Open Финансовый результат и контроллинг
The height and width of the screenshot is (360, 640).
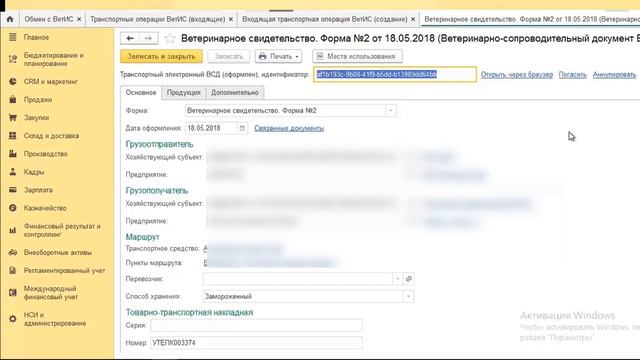click(x=62, y=230)
